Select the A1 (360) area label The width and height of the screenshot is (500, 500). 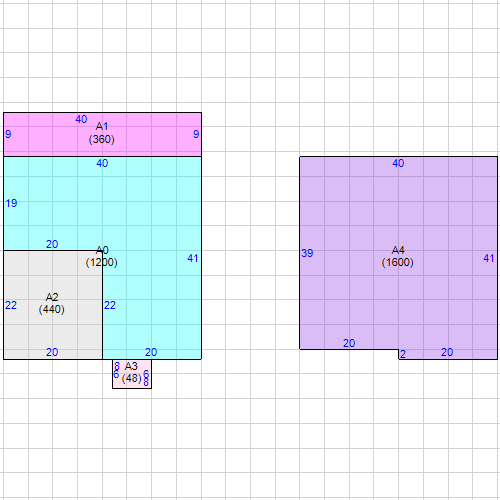pyautogui.click(x=102, y=133)
